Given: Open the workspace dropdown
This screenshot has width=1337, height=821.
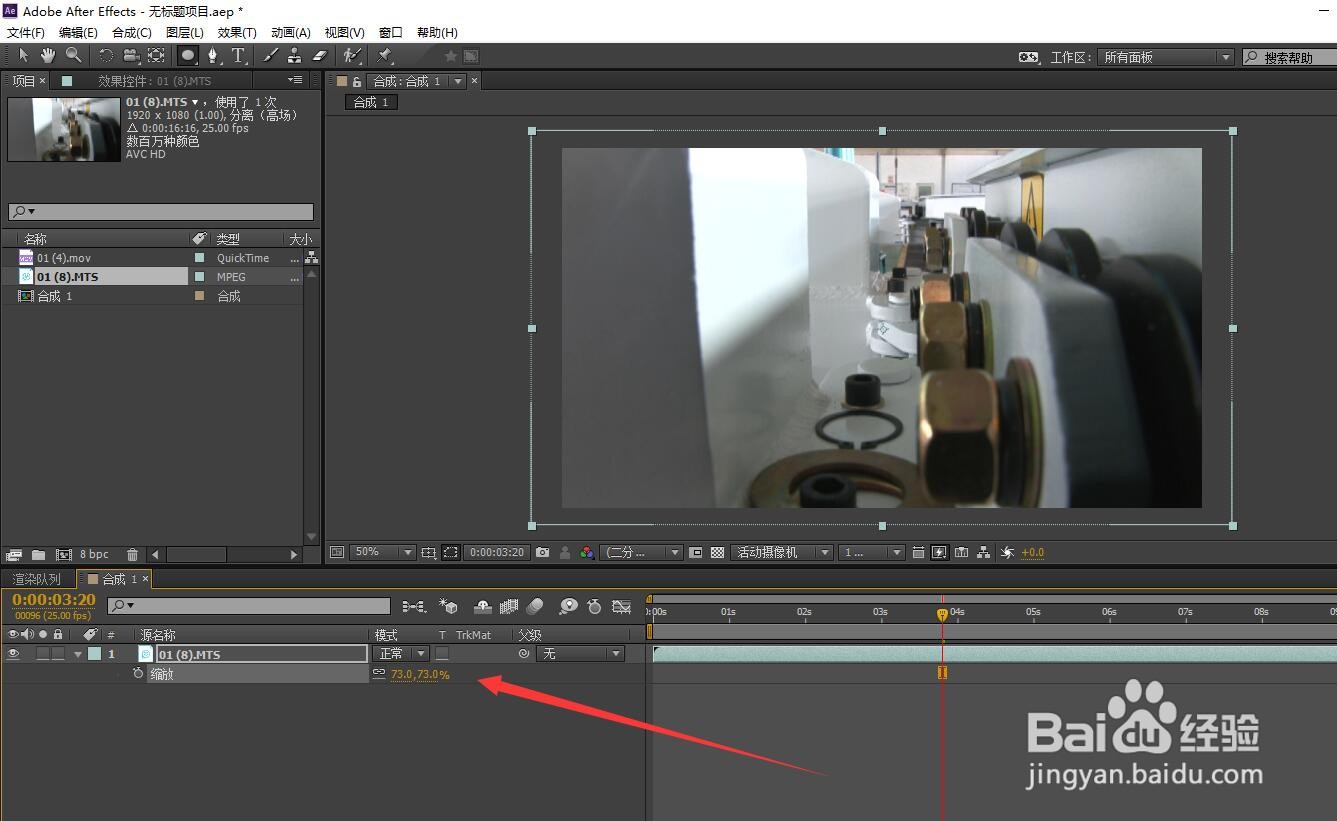Looking at the screenshot, I should [1165, 57].
